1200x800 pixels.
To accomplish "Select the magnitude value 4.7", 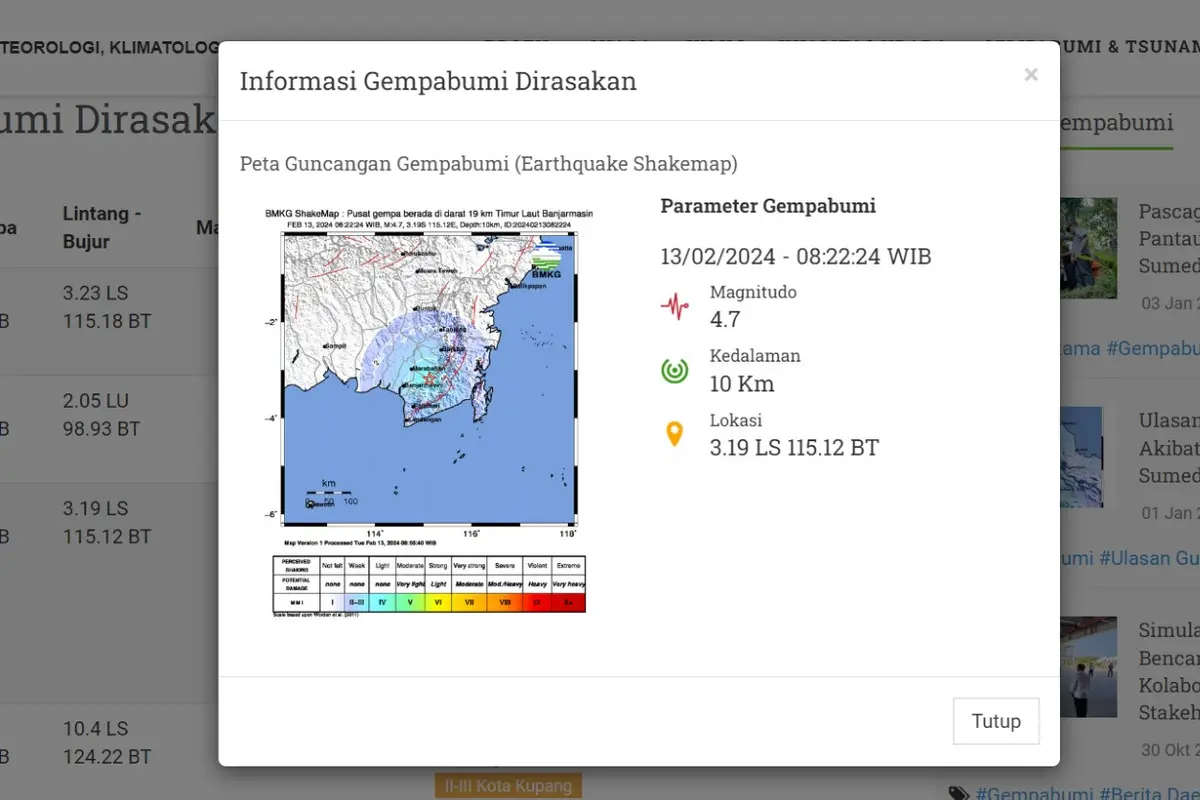I will click(725, 319).
